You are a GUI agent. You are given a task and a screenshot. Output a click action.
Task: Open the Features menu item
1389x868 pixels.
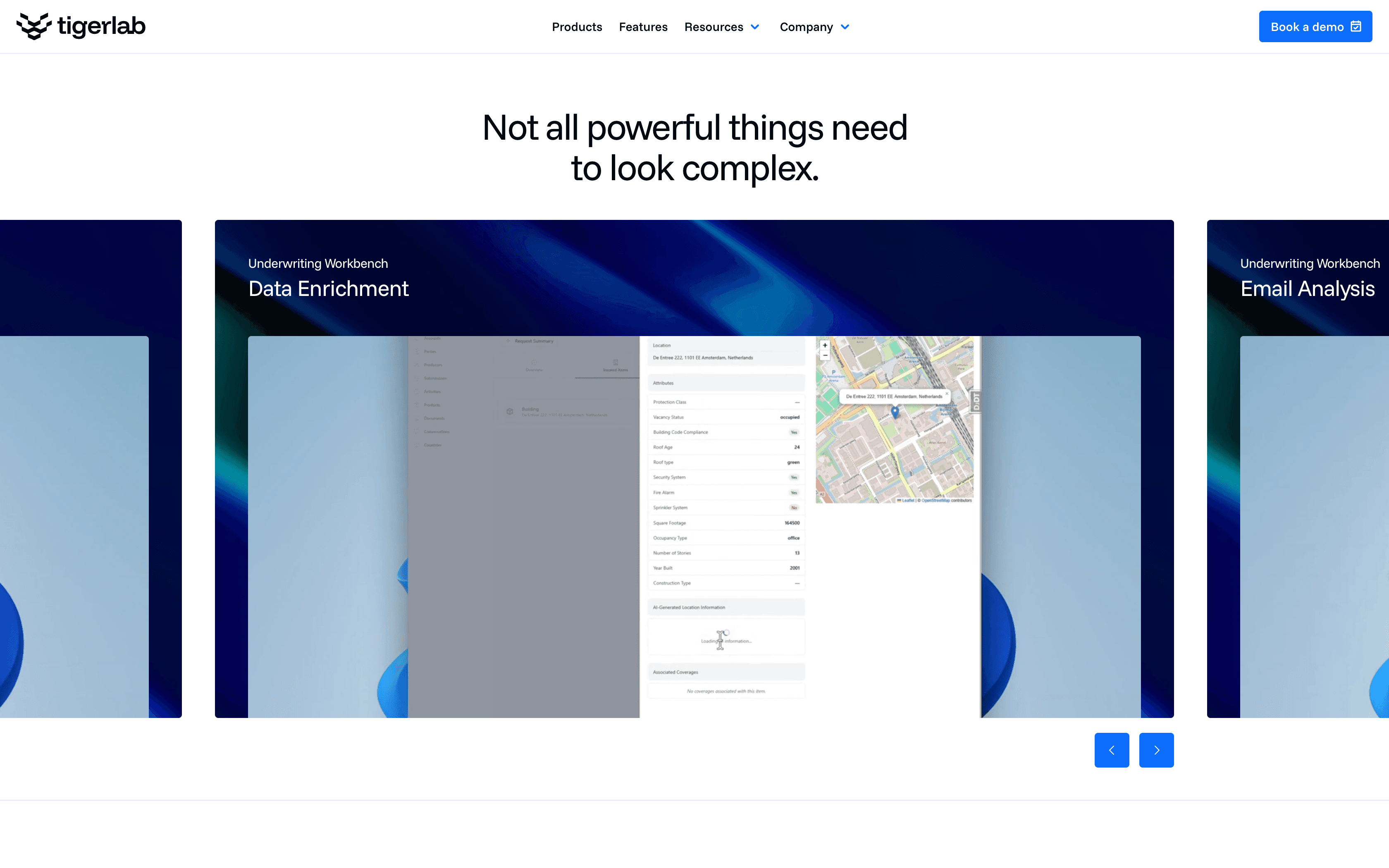(643, 27)
